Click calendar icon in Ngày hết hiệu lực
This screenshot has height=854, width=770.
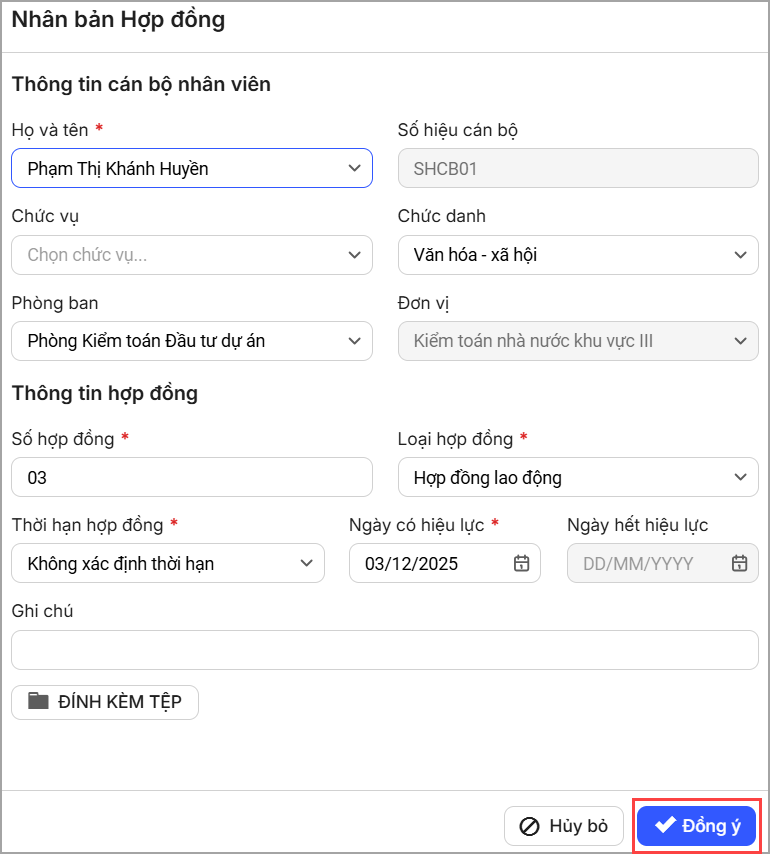739,563
